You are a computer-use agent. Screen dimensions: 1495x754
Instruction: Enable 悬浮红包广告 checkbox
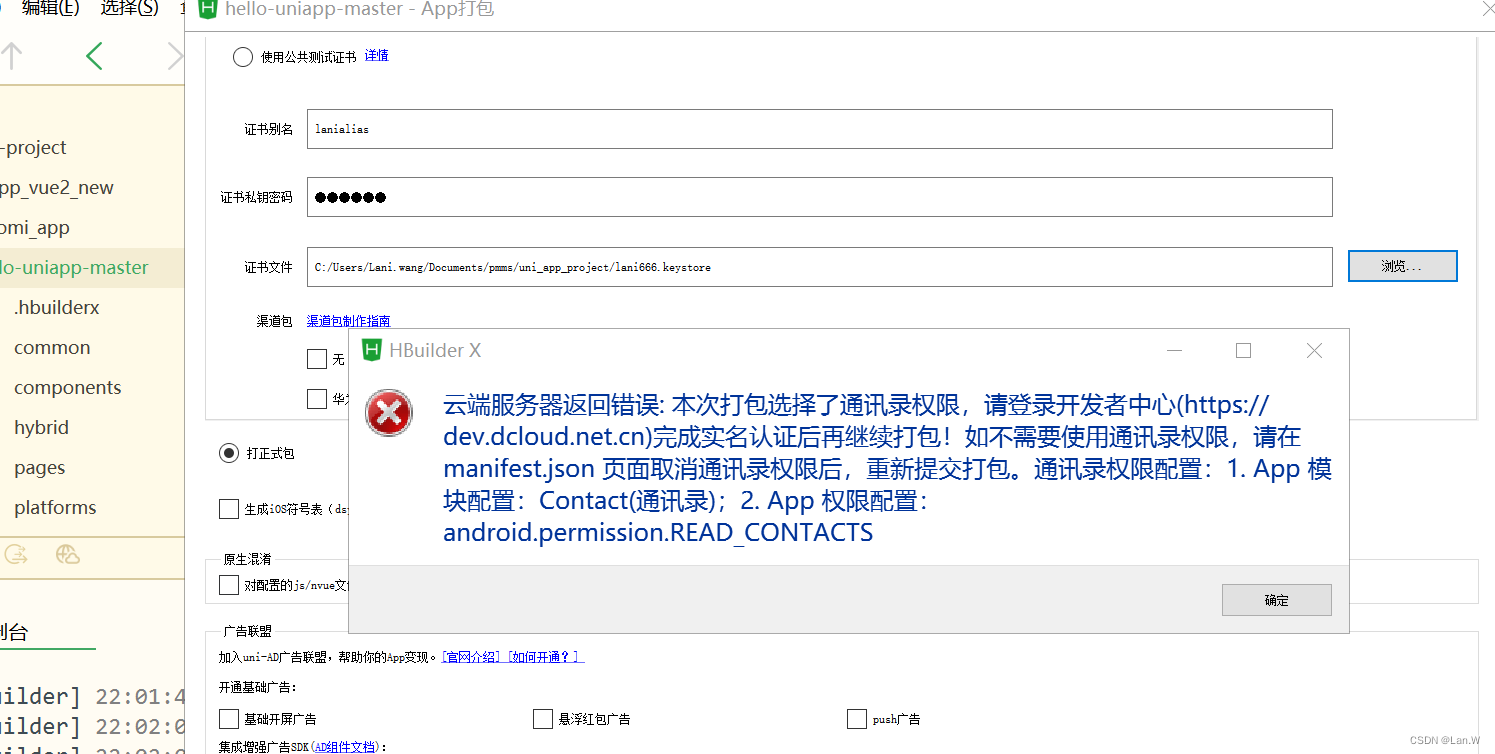point(543,719)
